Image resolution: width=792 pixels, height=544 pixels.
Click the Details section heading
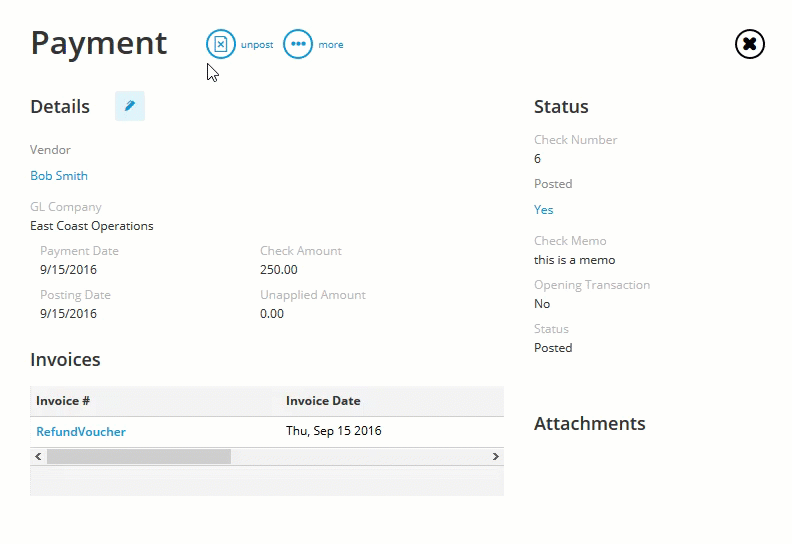point(60,107)
